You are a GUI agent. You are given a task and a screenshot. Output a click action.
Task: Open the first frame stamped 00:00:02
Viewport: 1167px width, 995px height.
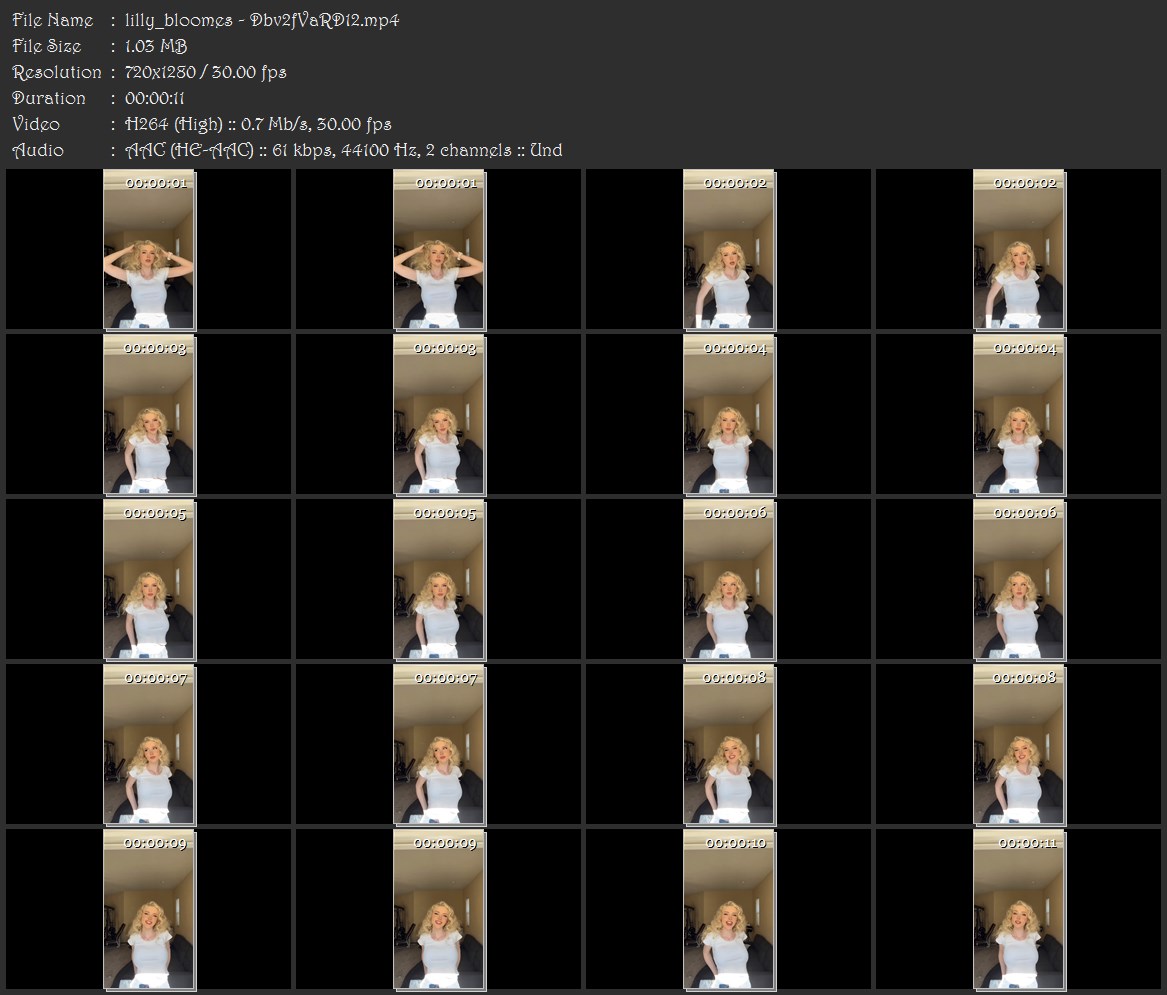(x=729, y=249)
